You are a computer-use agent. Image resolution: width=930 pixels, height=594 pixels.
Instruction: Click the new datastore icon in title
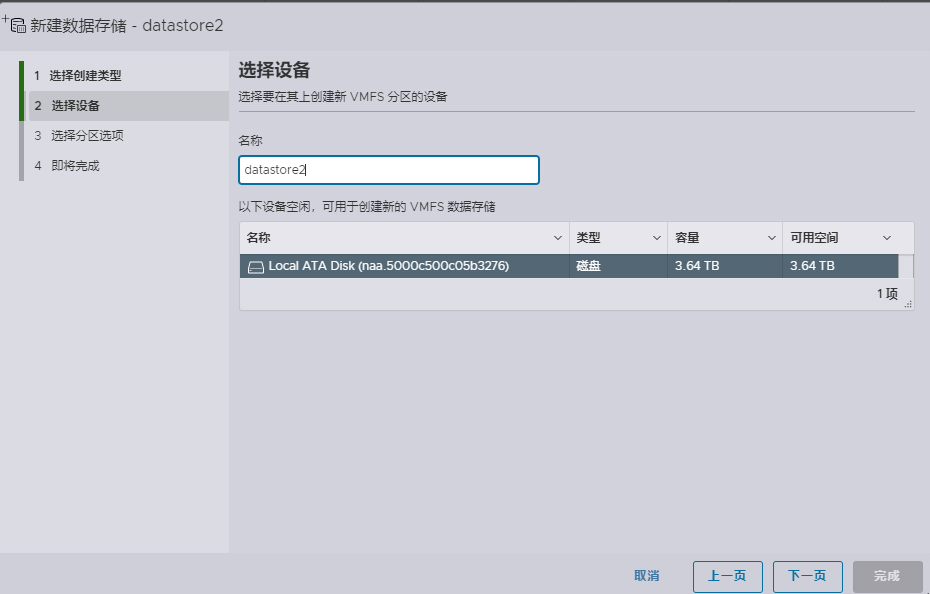[14, 24]
